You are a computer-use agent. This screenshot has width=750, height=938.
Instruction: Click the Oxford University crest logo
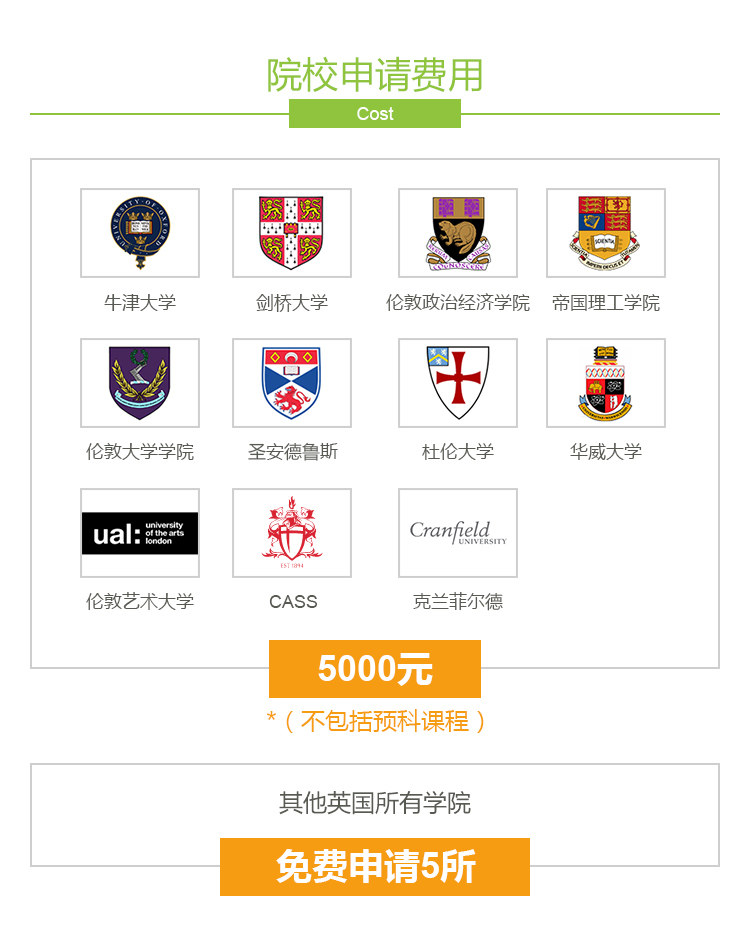pyautogui.click(x=140, y=233)
